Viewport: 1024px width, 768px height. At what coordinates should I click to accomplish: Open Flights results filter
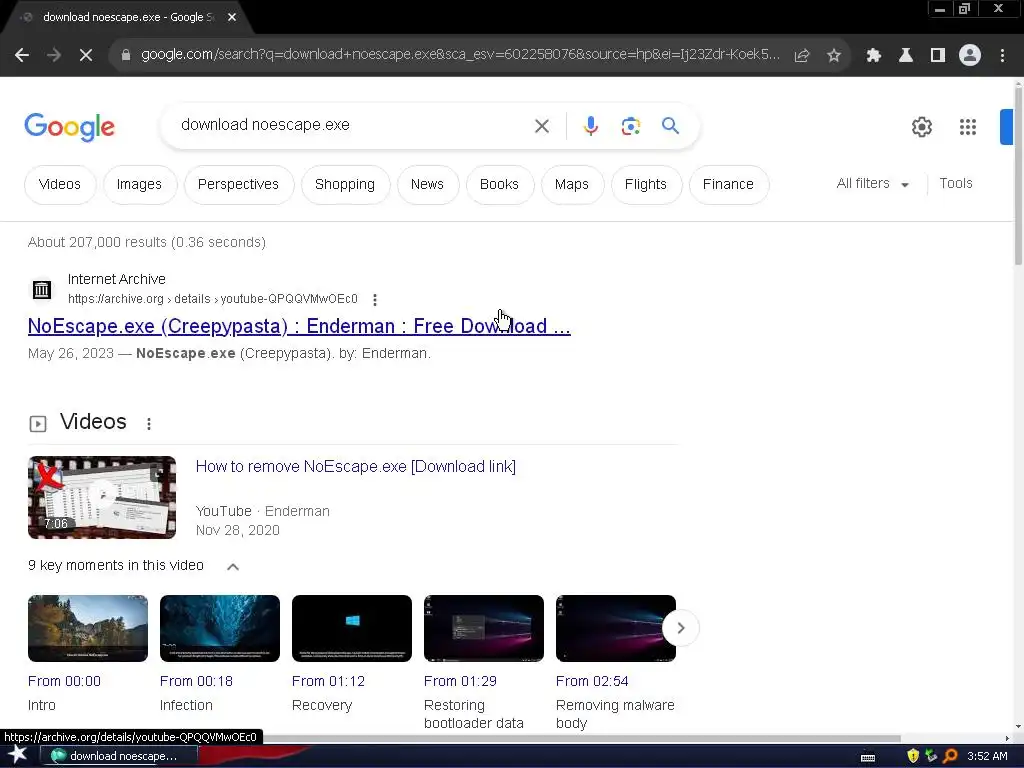click(645, 185)
